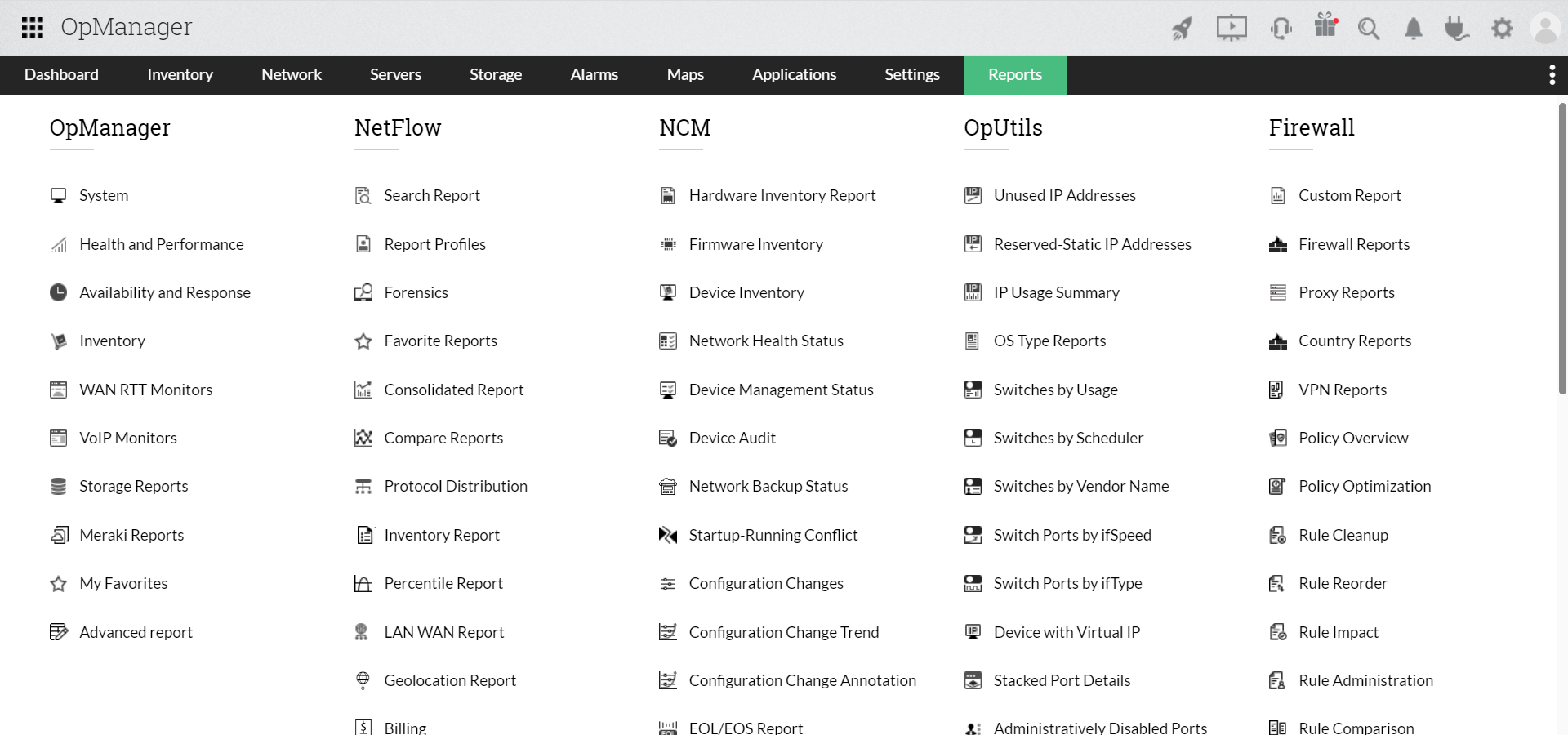Click the icon beside Policy Overview
1568x735 pixels.
pos(1278,438)
